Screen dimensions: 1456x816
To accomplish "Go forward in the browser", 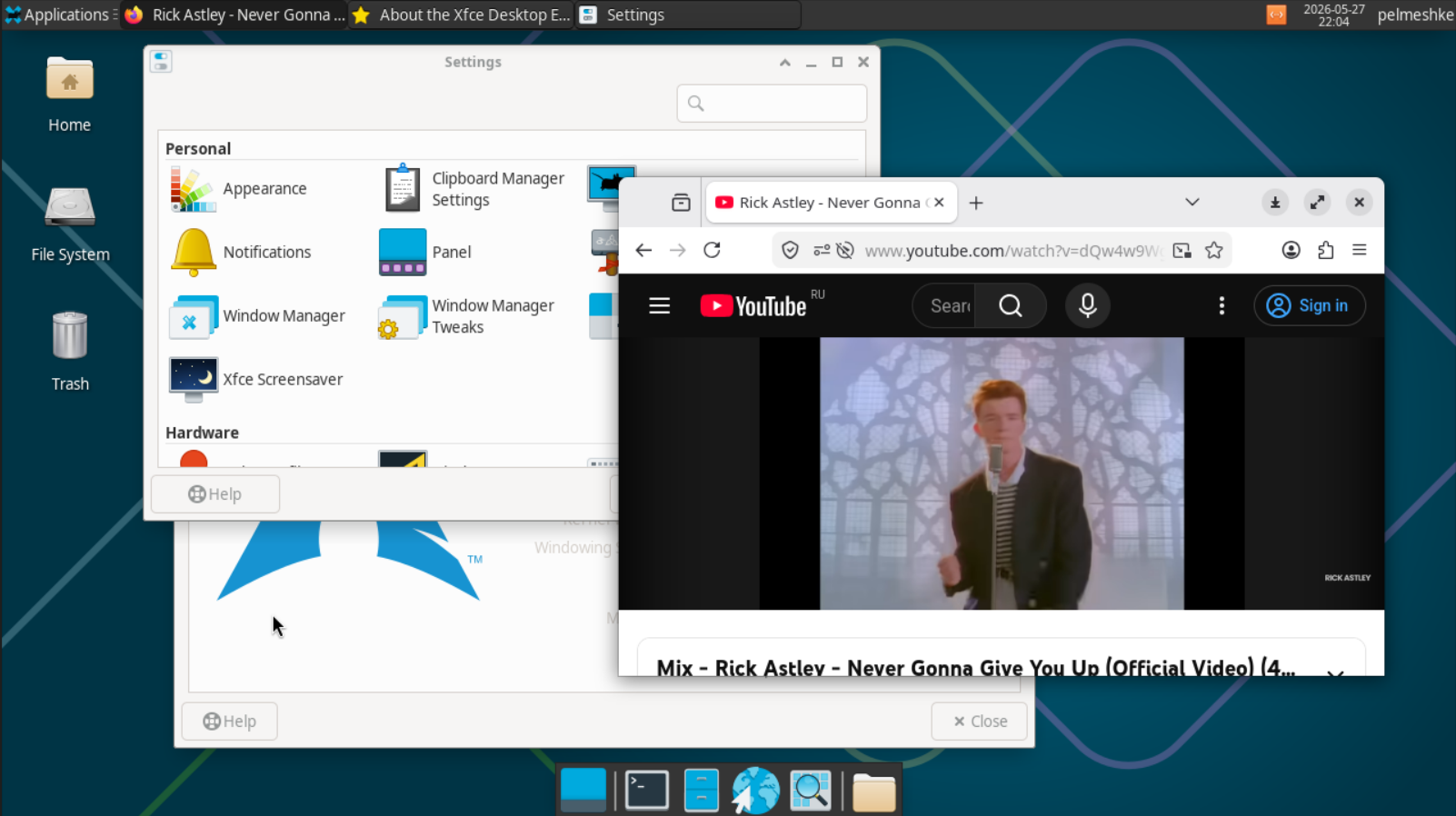I will point(678,251).
